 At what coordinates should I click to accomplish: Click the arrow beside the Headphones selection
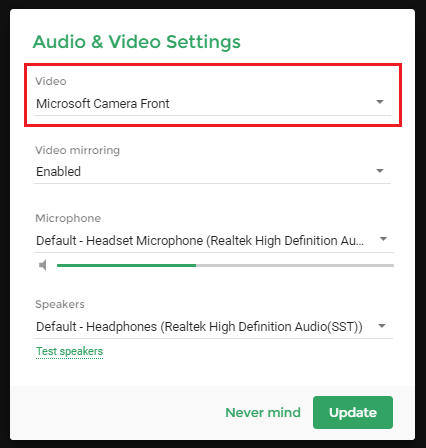coord(382,326)
